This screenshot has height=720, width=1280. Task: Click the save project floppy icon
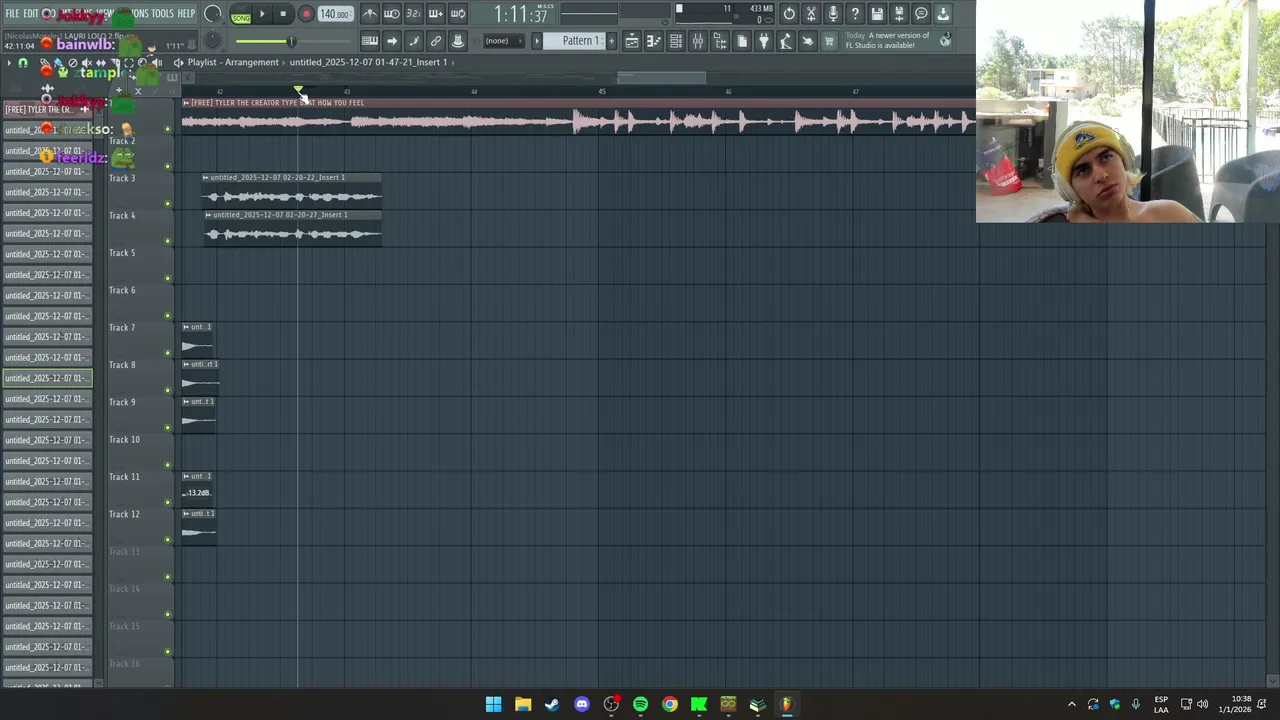click(x=877, y=14)
